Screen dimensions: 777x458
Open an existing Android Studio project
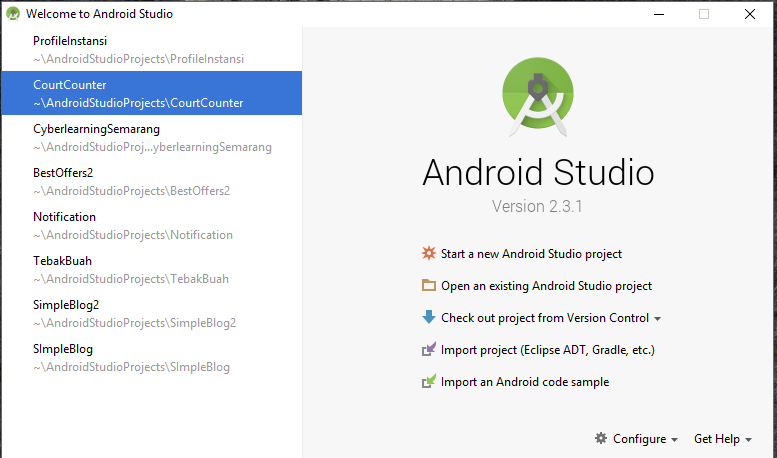(546, 286)
